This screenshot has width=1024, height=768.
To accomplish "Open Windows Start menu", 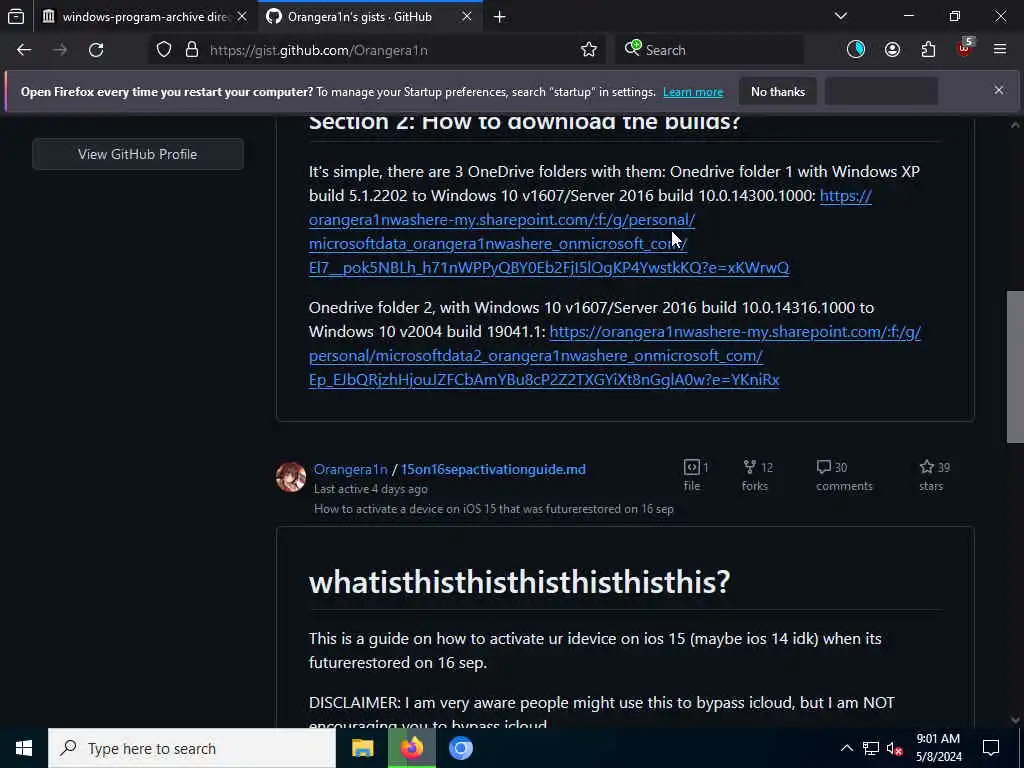I will (24, 748).
